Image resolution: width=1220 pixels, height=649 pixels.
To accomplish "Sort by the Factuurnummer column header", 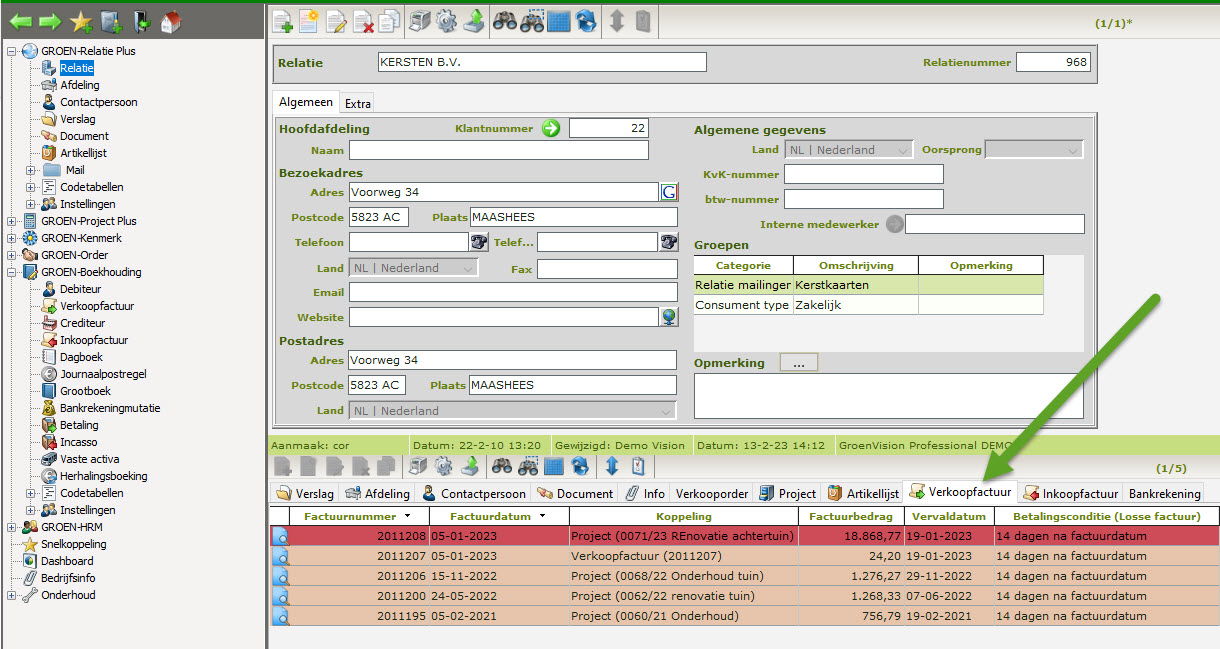I will [x=350, y=516].
